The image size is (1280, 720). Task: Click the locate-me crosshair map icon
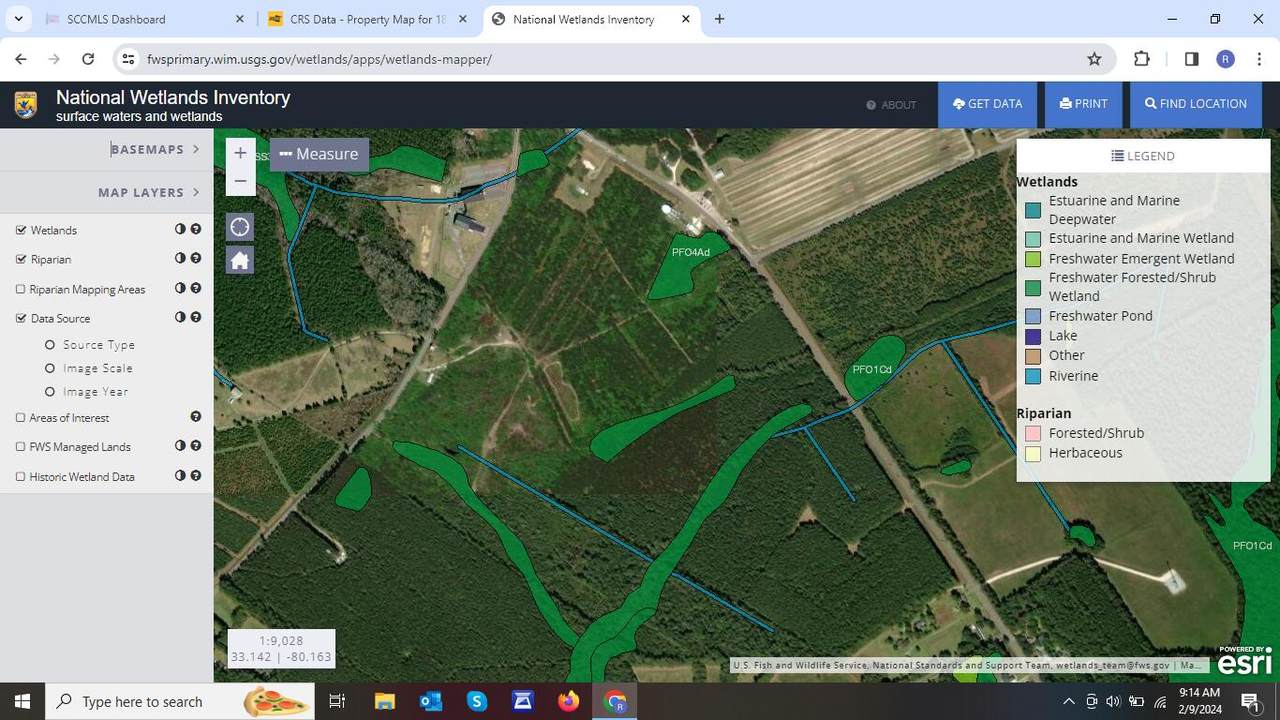(x=240, y=227)
